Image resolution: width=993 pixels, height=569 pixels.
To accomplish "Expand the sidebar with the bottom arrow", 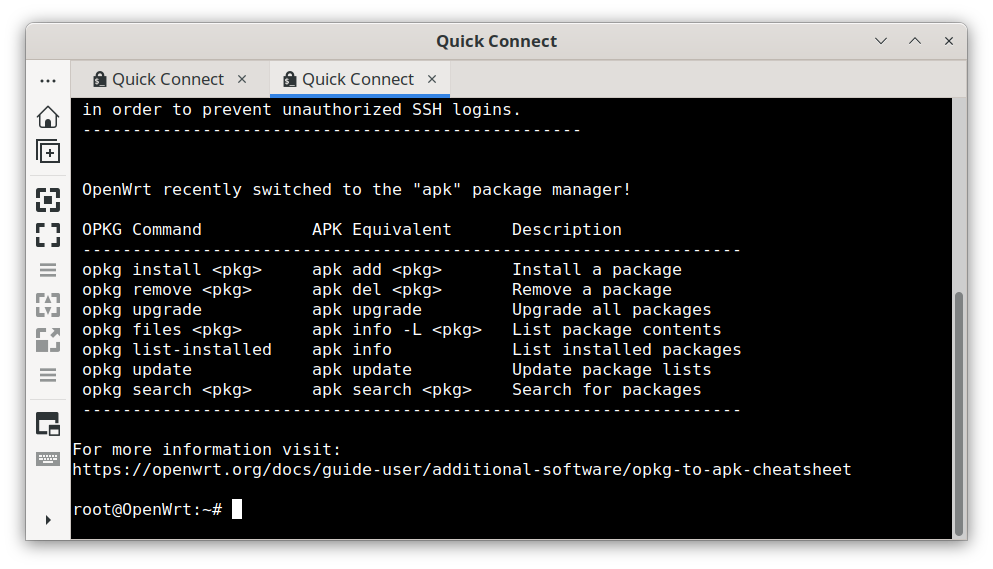I will (48, 520).
